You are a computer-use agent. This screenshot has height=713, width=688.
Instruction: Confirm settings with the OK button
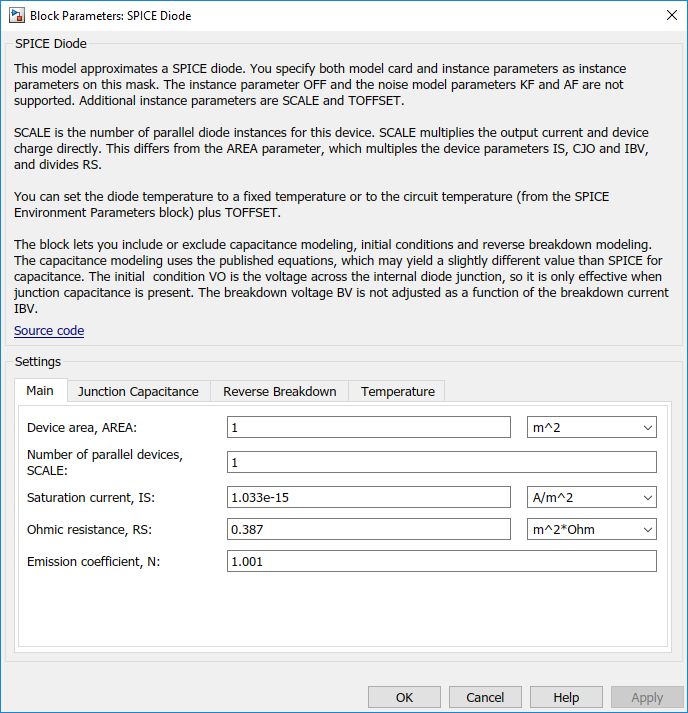point(404,698)
